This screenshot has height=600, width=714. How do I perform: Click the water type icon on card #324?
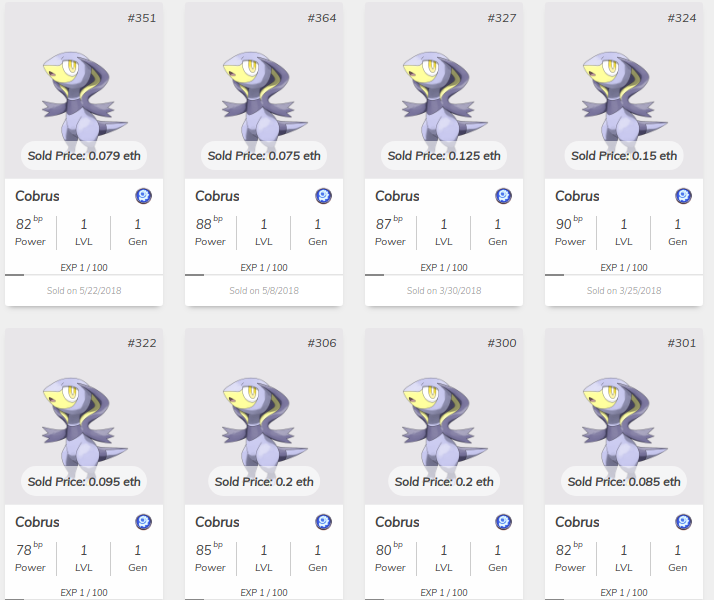pyautogui.click(x=683, y=196)
